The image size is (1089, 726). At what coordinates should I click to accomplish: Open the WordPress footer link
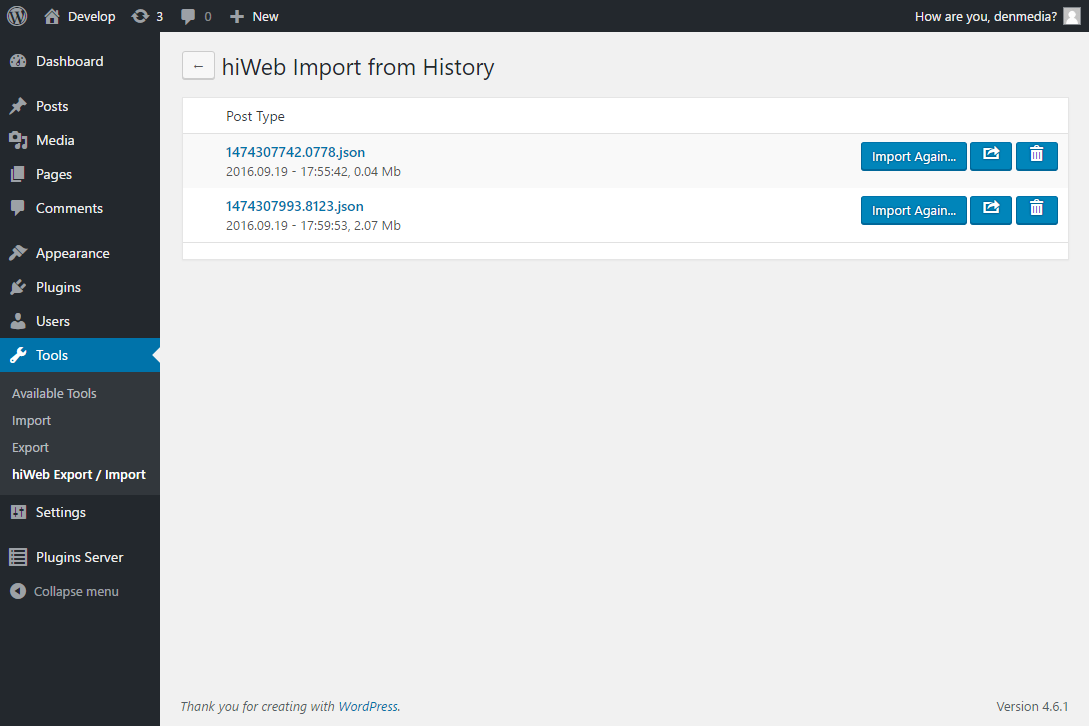[x=367, y=707]
